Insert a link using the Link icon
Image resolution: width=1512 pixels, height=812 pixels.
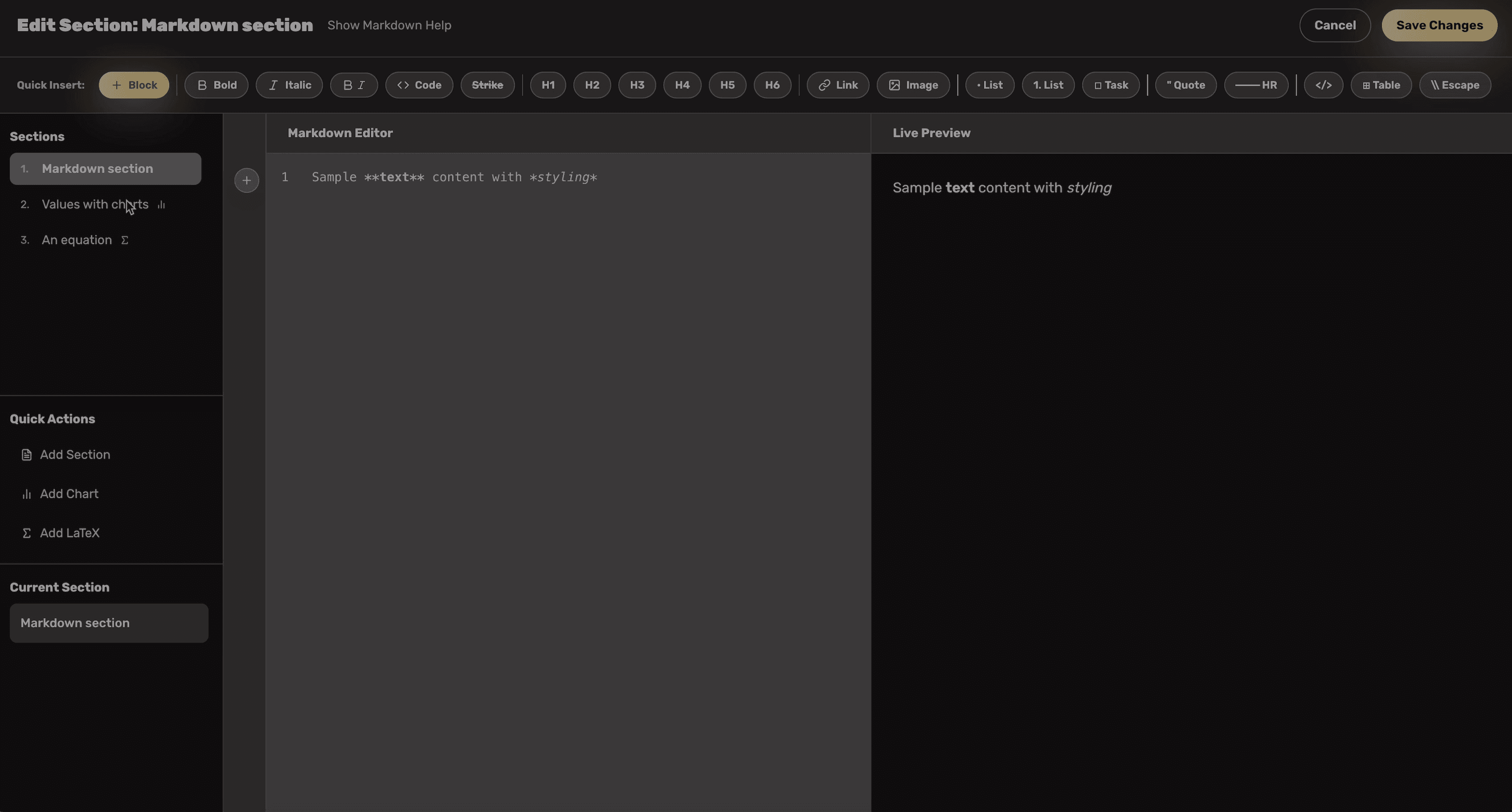(x=838, y=85)
